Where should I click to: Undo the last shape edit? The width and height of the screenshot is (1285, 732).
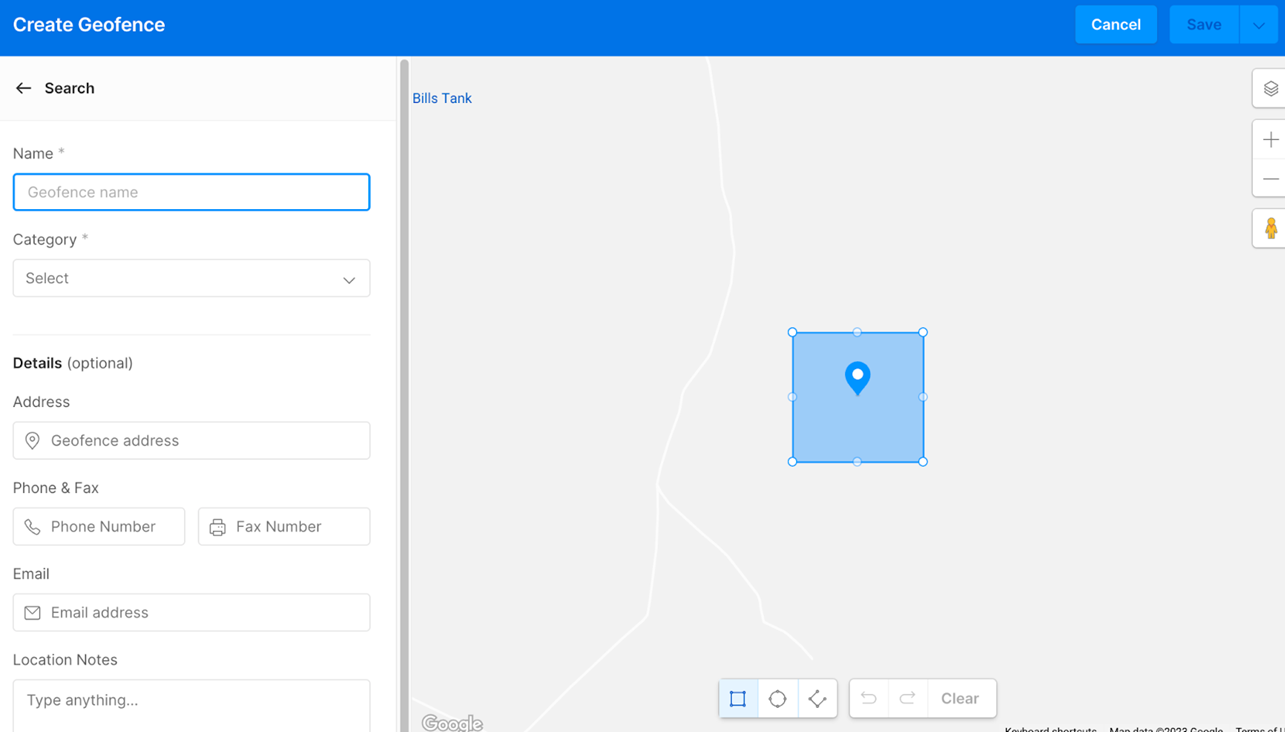[x=869, y=699]
